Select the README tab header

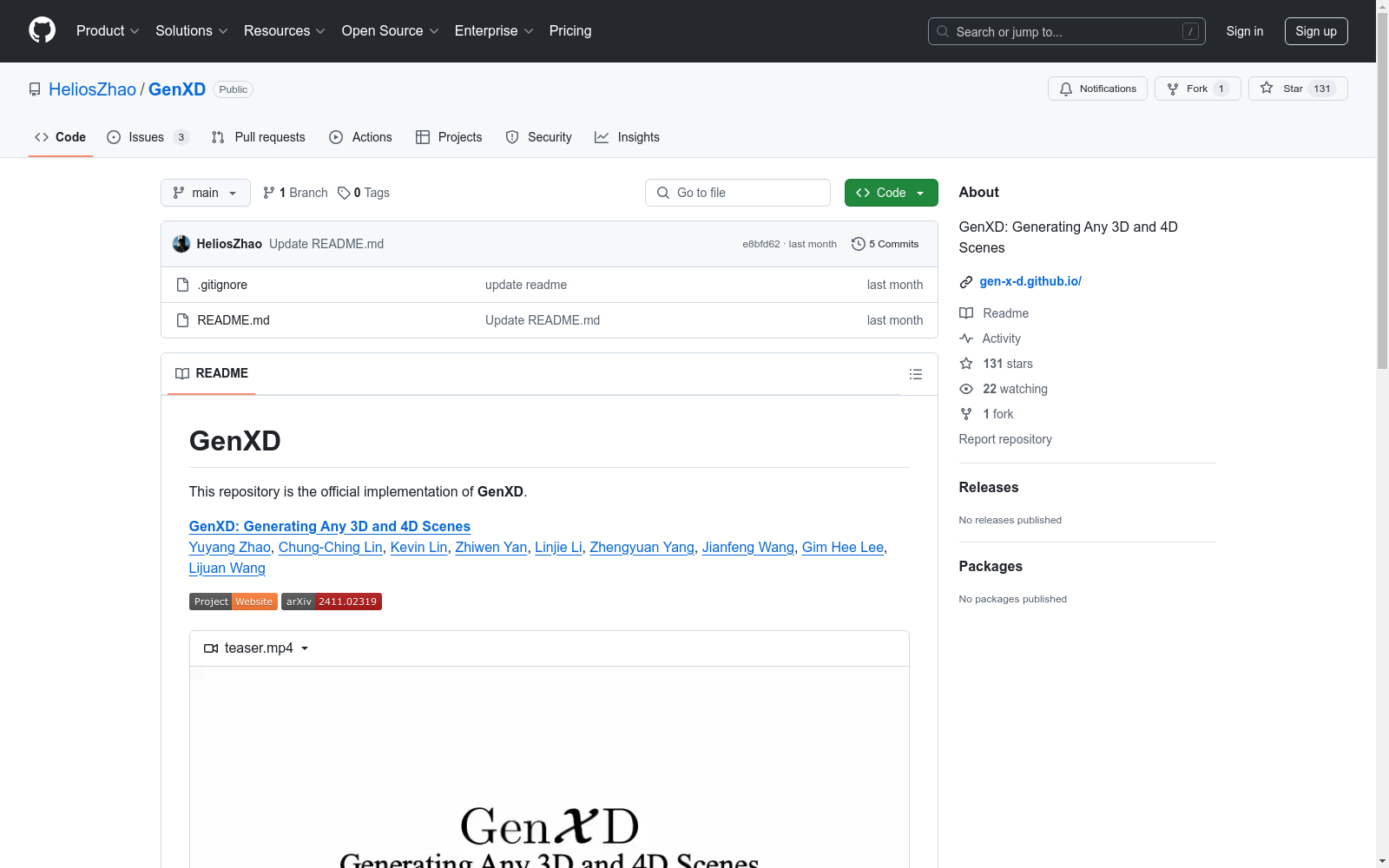(x=212, y=373)
